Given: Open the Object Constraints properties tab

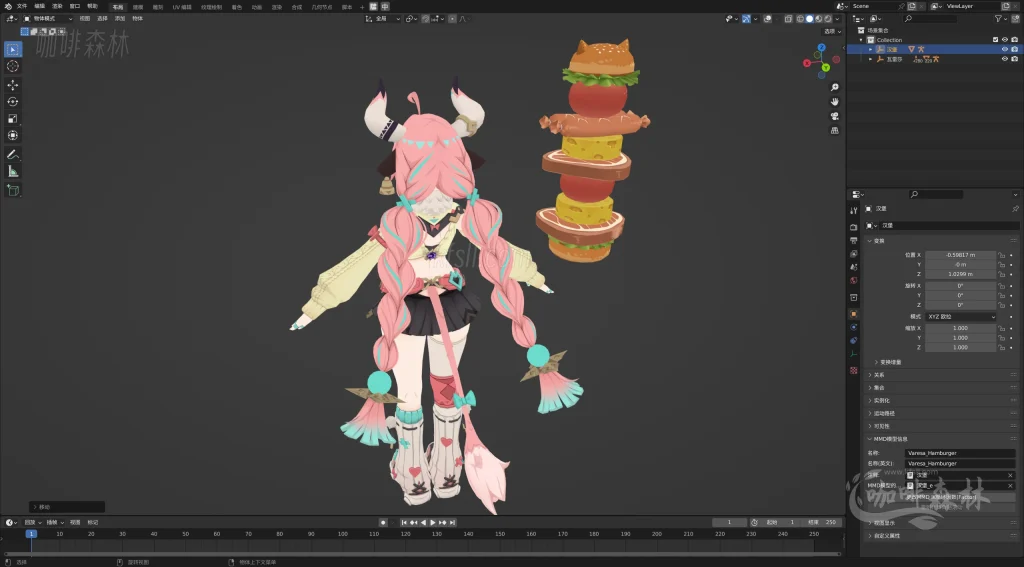Looking at the screenshot, I should 854,340.
